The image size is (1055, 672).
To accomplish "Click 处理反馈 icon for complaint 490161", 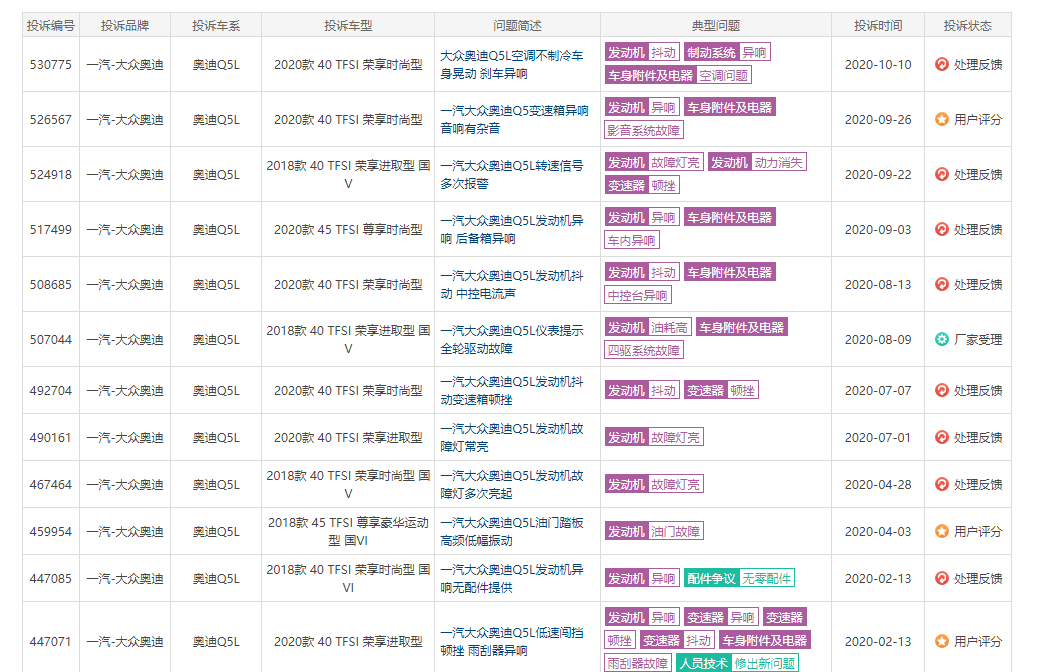I will pyautogui.click(x=941, y=437).
